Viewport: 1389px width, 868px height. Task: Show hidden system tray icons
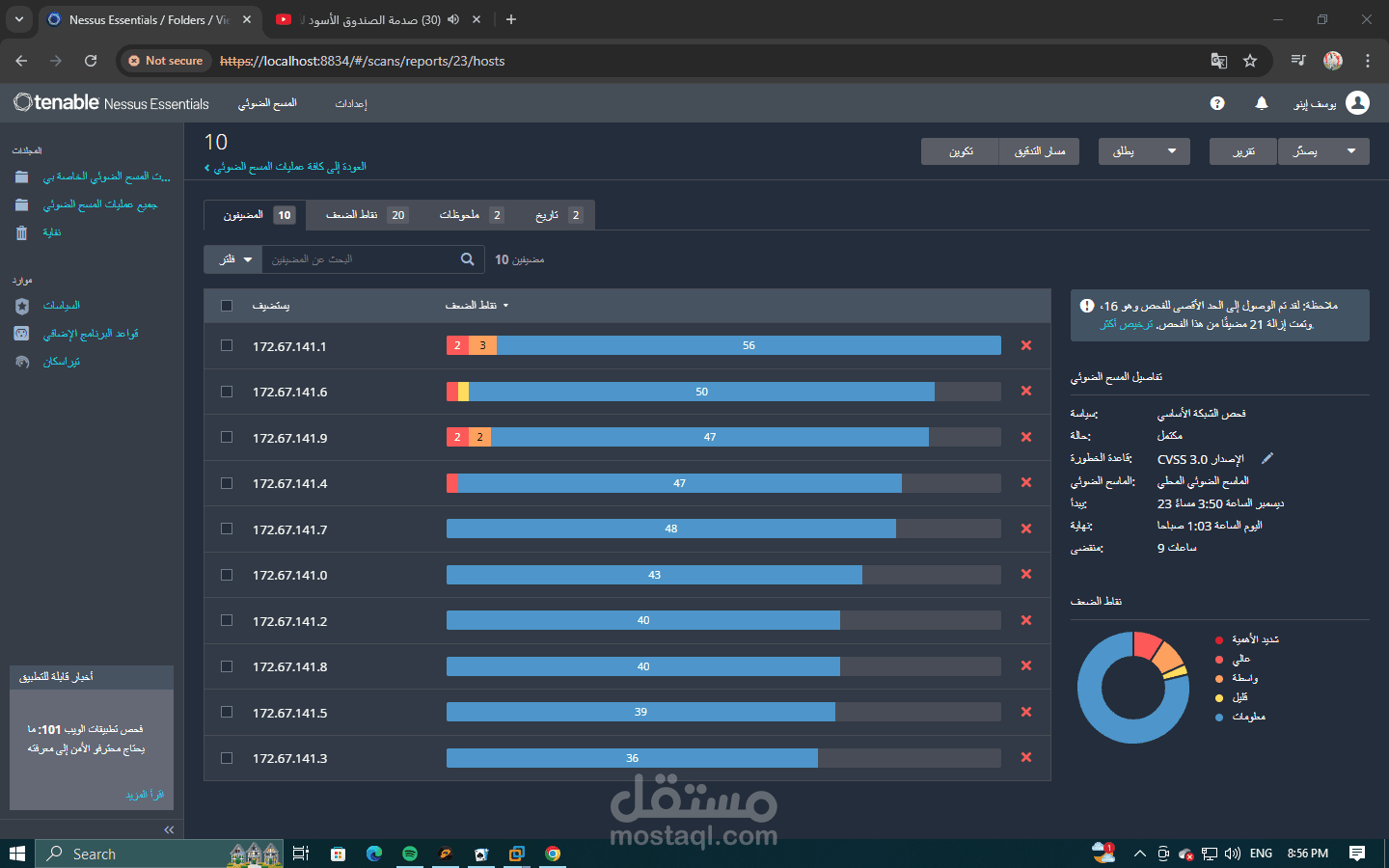point(1139,854)
